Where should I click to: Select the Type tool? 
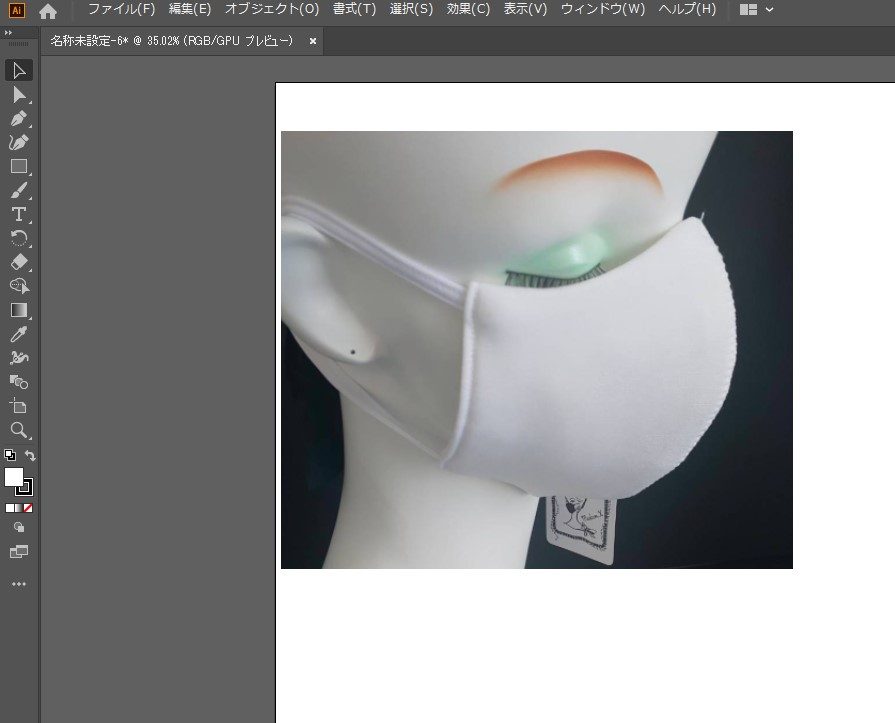click(x=19, y=214)
